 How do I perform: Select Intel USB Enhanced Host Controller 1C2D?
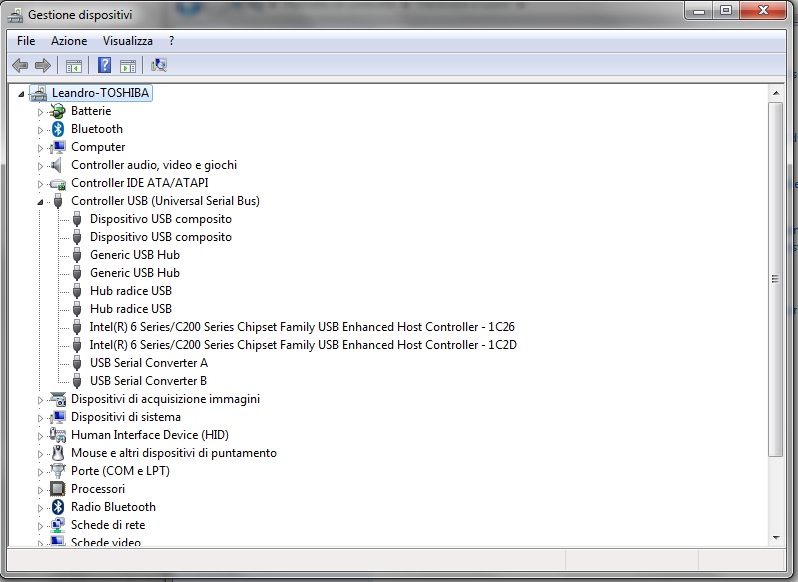point(303,345)
